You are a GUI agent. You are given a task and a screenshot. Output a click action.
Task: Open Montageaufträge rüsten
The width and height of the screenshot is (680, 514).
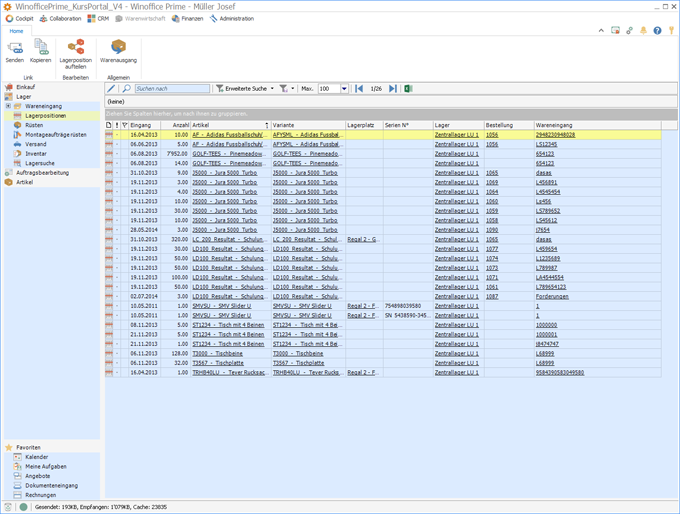(56, 134)
